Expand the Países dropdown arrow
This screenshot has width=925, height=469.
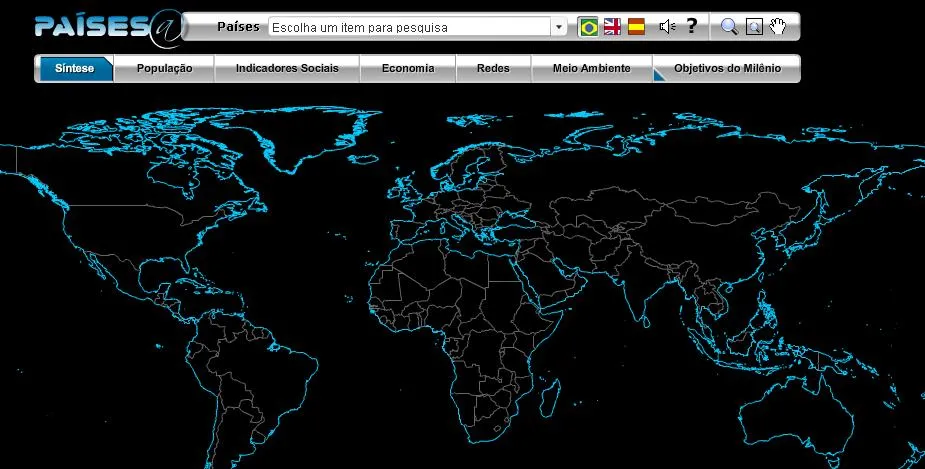(559, 28)
